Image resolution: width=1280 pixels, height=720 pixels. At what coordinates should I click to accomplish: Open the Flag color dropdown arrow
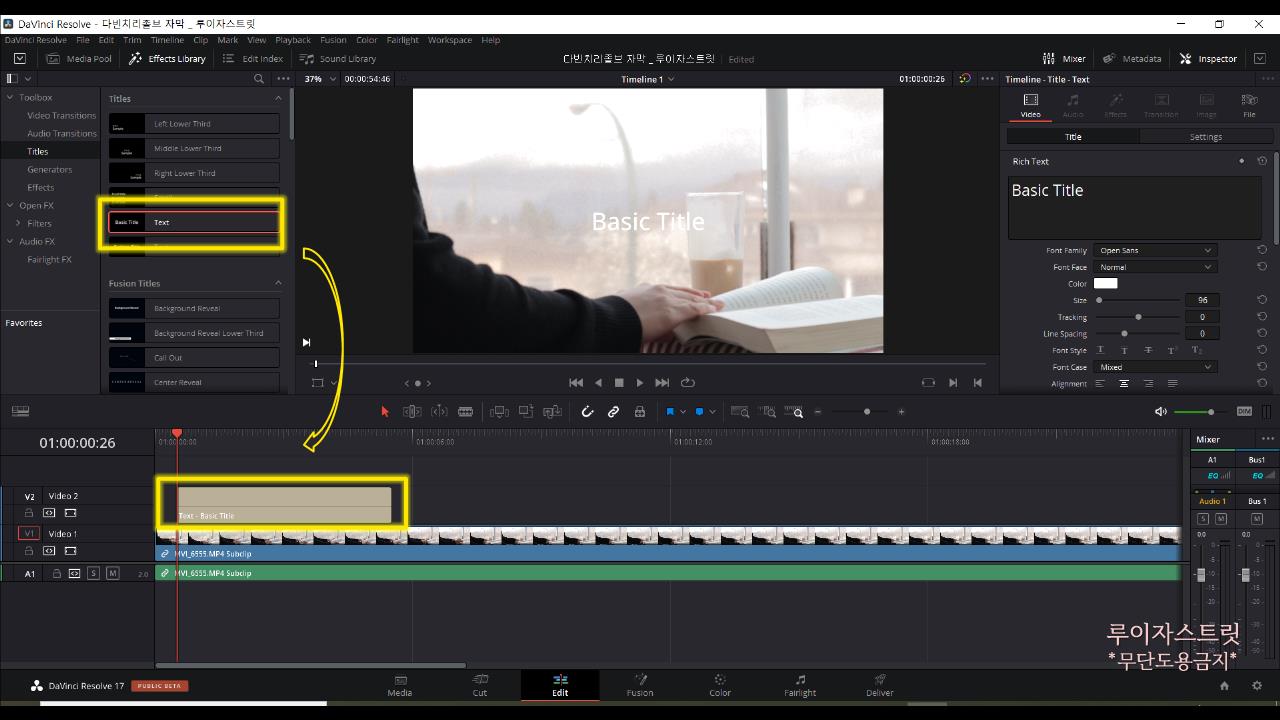[683, 412]
